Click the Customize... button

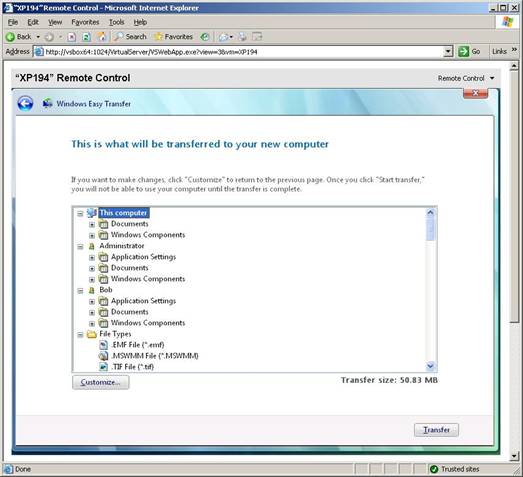click(101, 382)
